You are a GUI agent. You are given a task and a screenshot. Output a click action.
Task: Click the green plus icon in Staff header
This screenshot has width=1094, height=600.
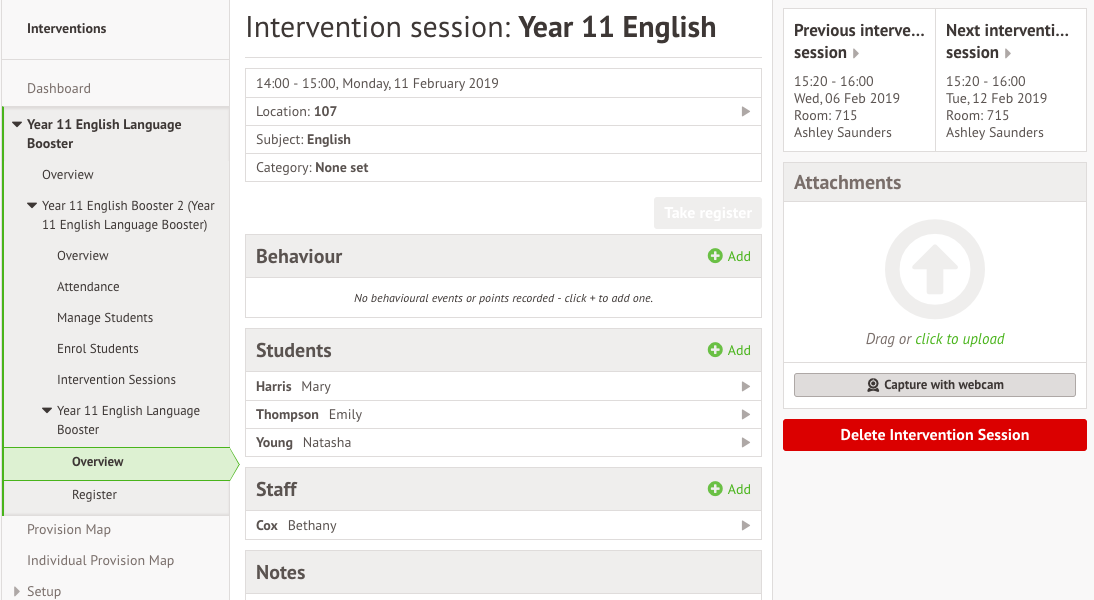point(715,488)
